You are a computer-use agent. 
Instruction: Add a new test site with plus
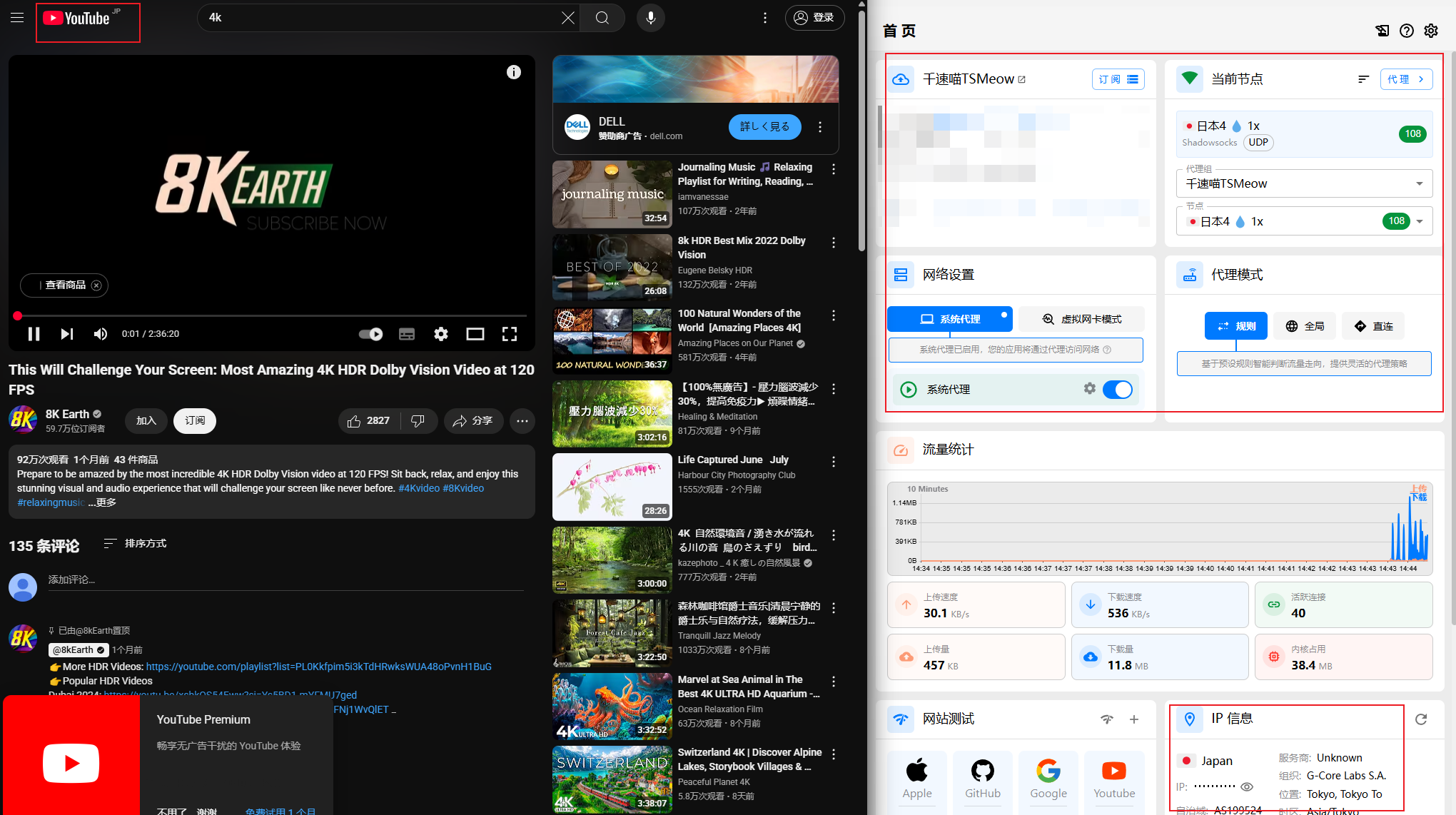[x=1134, y=719]
